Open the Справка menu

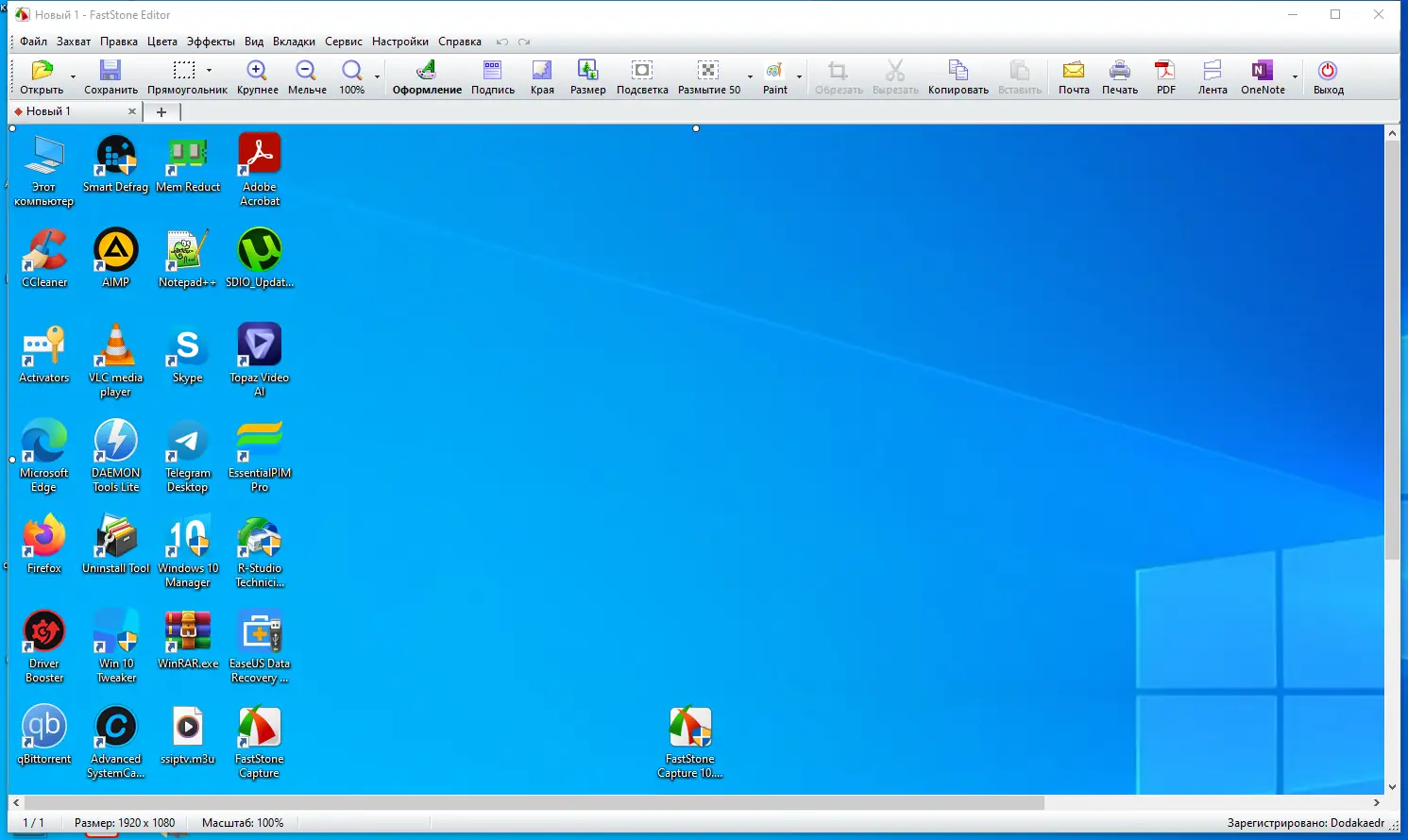[x=460, y=42]
